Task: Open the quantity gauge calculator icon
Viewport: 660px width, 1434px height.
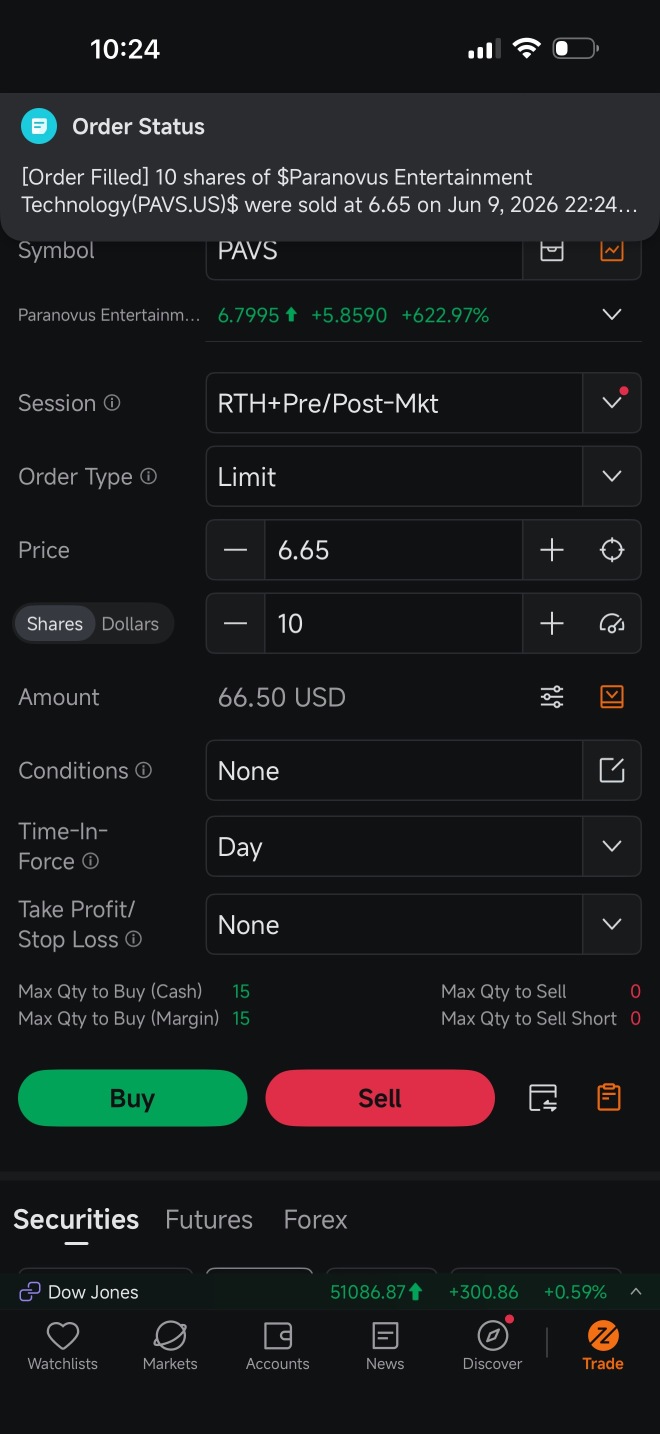Action: (612, 624)
